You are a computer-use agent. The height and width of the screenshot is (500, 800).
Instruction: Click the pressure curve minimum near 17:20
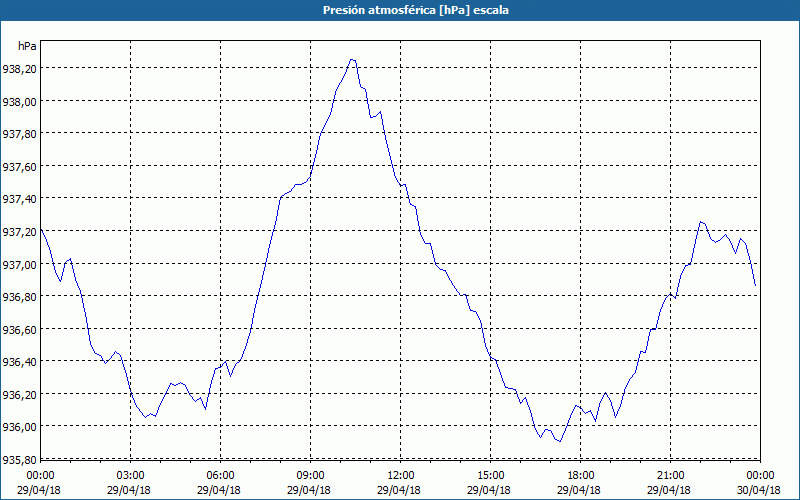click(x=560, y=441)
